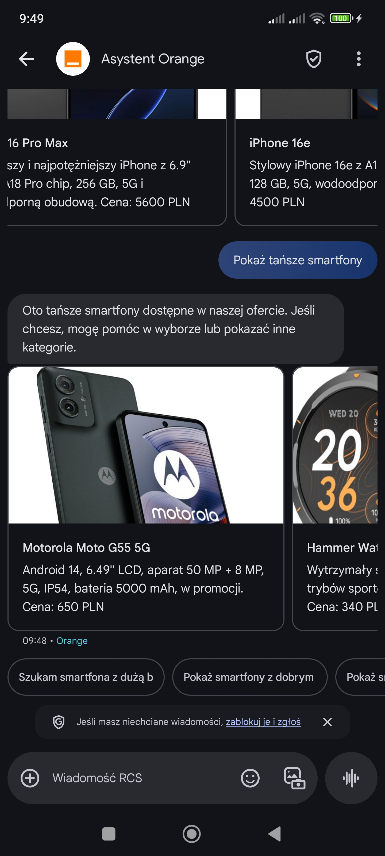The height and width of the screenshot is (856, 385).
Task: Focus the 'Wiadomość RCS' input field
Action: coord(142,778)
